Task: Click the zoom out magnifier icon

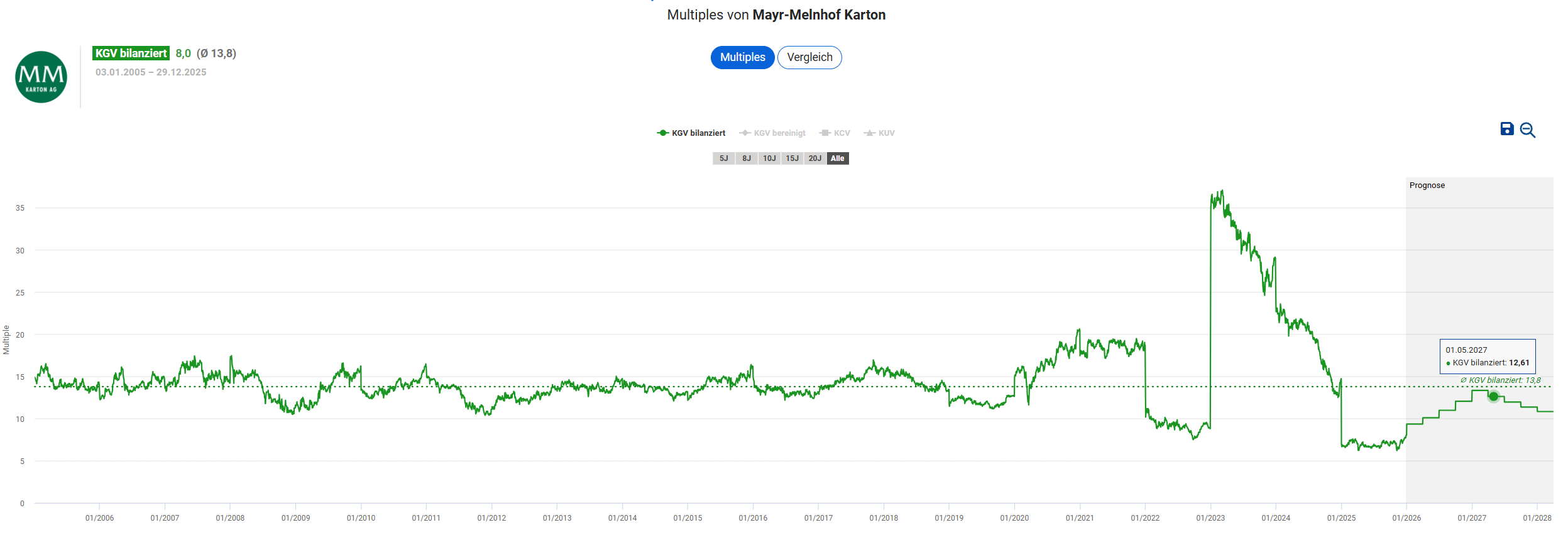Action: point(1527,130)
